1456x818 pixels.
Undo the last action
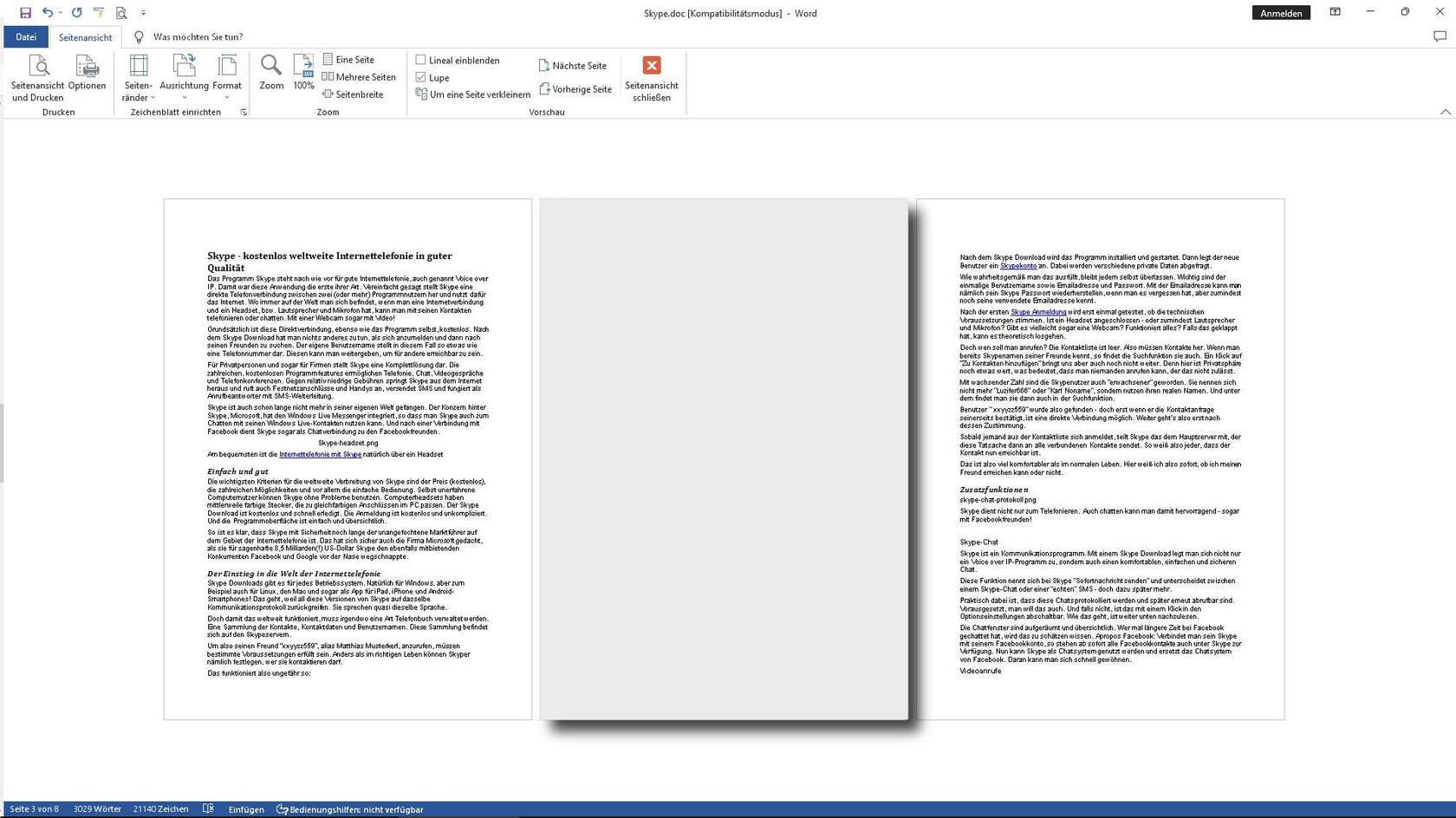click(x=47, y=13)
